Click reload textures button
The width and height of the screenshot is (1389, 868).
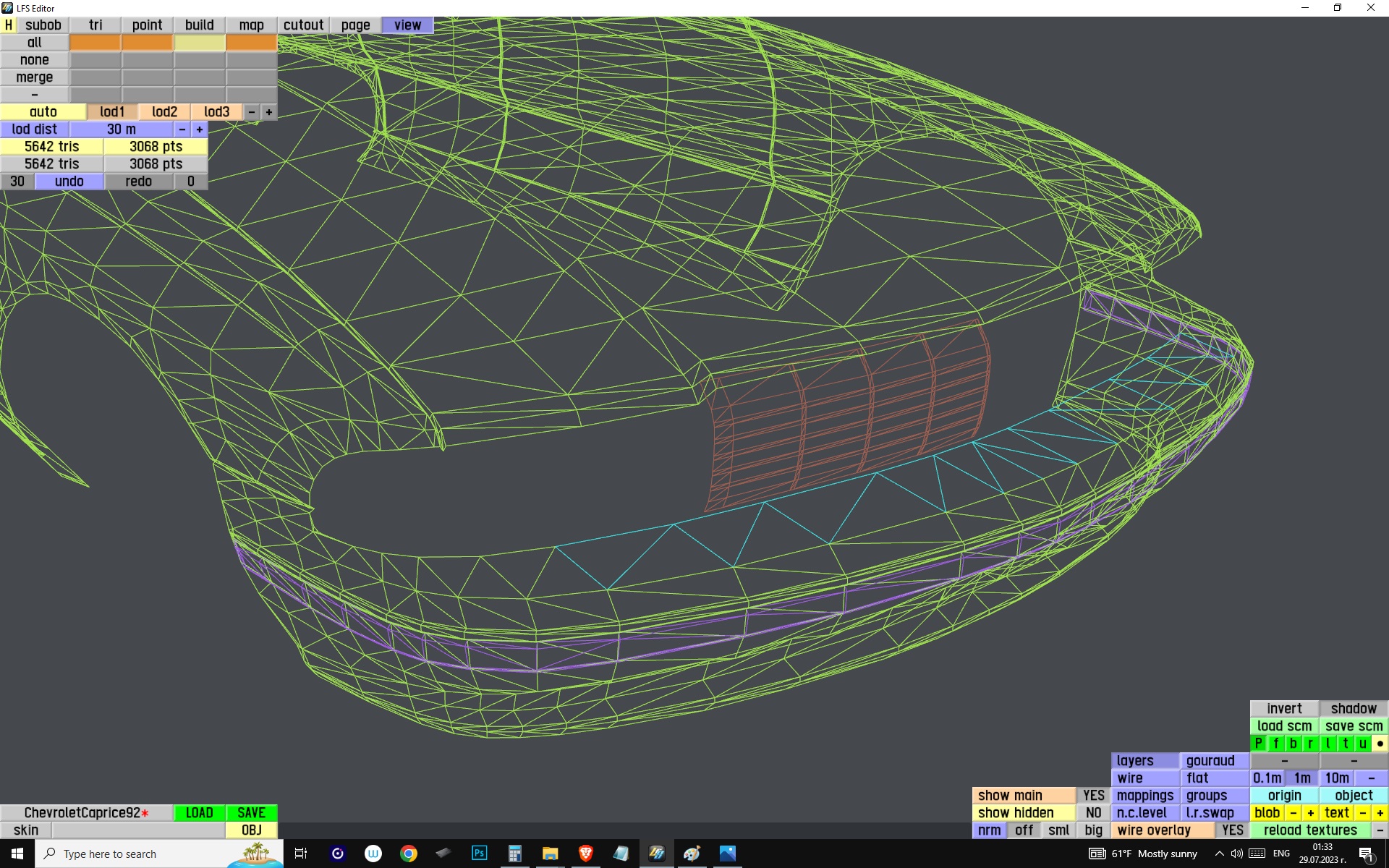1310,830
